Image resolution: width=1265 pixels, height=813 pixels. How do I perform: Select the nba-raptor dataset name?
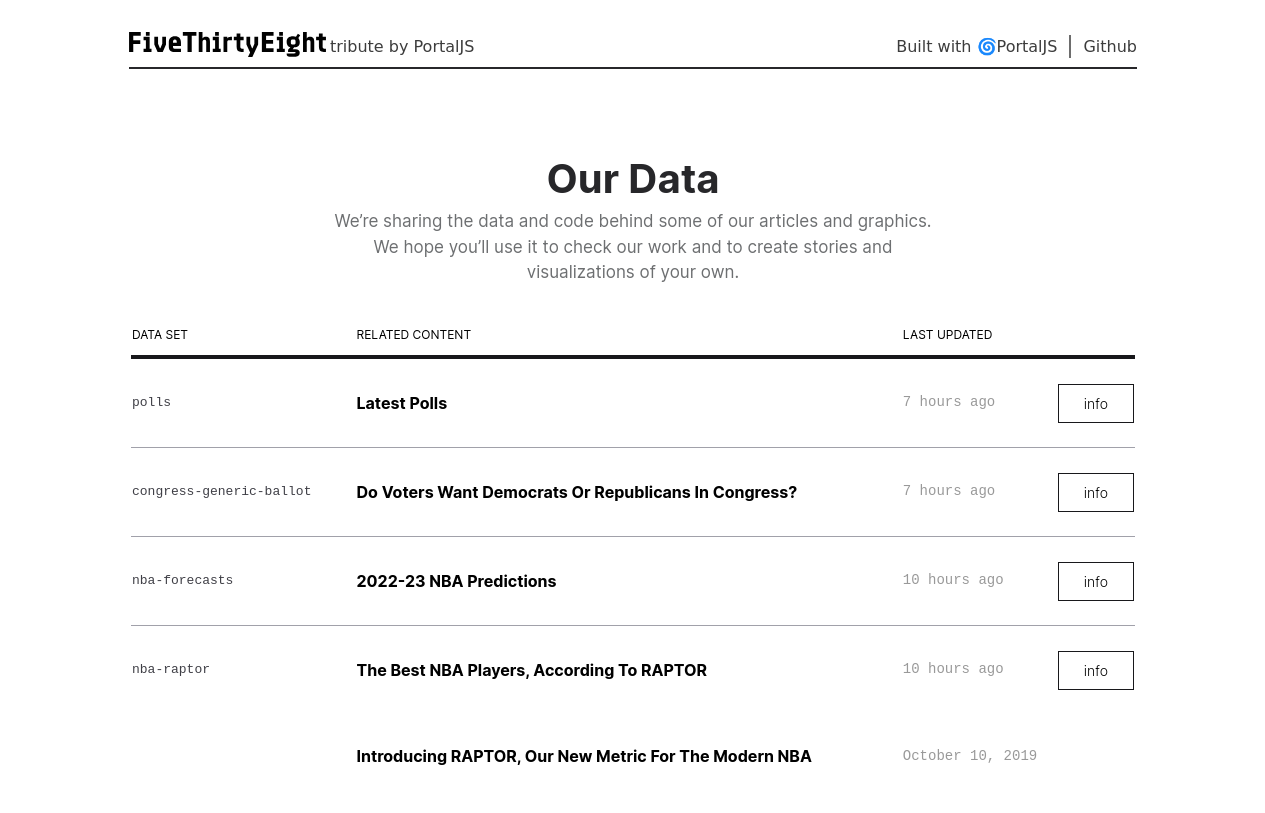coord(171,670)
